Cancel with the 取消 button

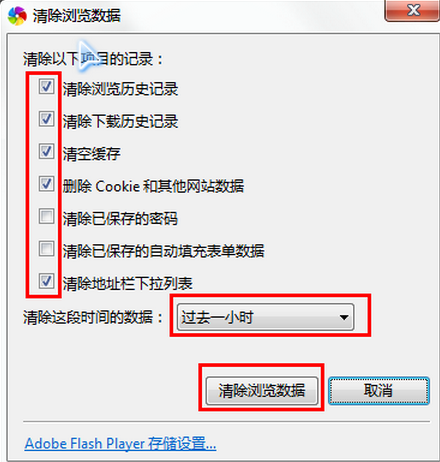[x=379, y=391]
